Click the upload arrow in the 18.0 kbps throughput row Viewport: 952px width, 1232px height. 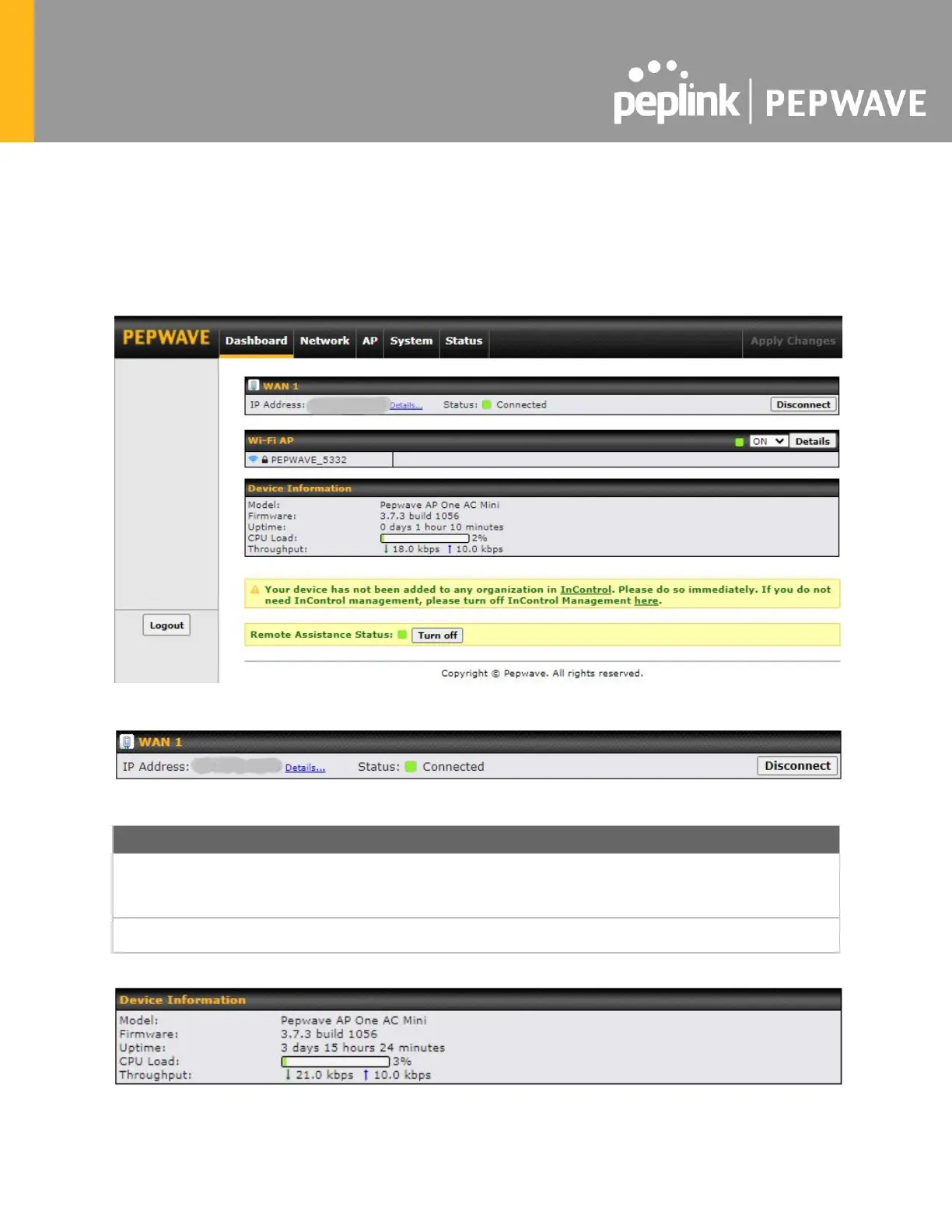coord(450,549)
